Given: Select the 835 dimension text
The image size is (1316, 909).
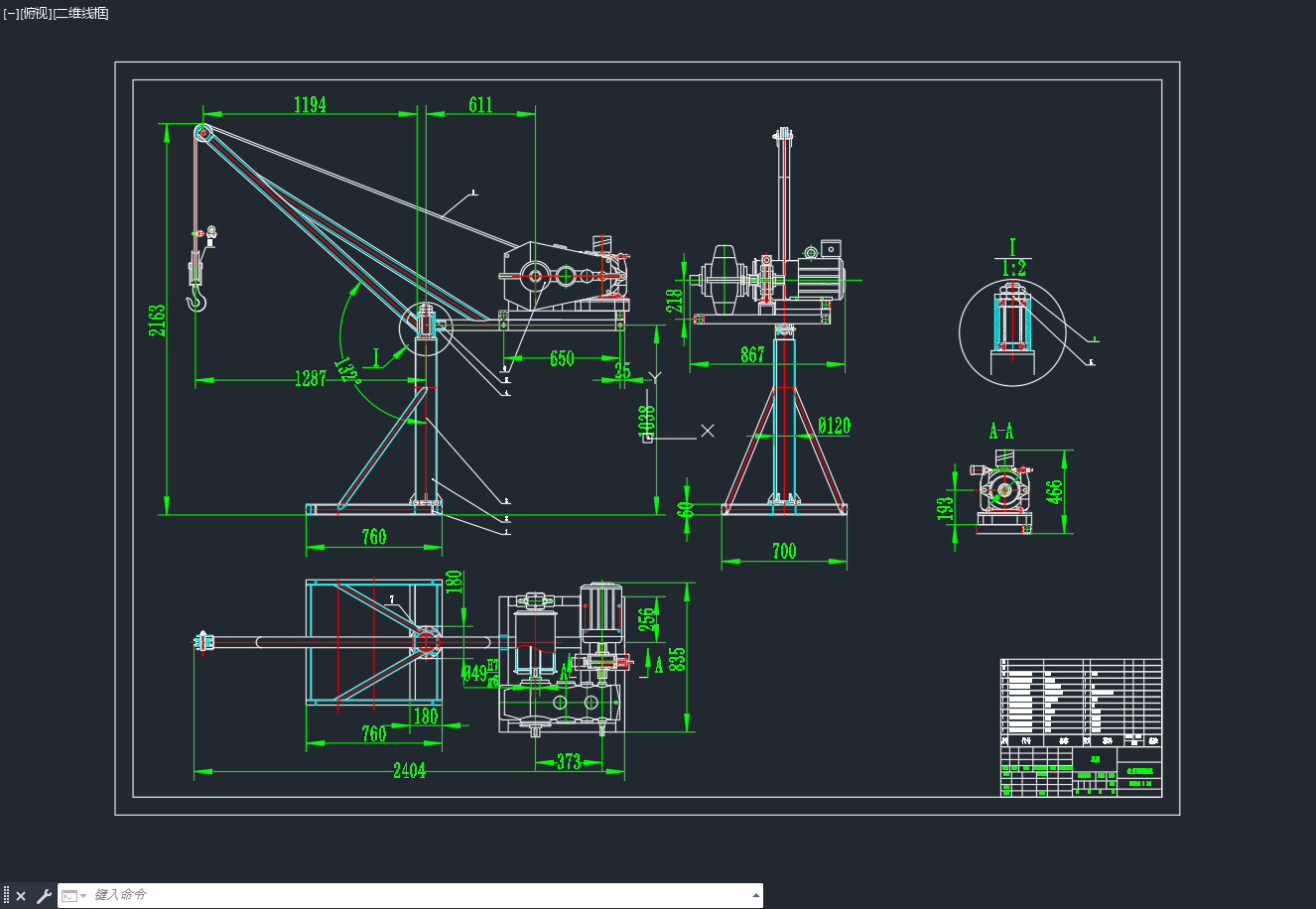Looking at the screenshot, I should [678, 660].
